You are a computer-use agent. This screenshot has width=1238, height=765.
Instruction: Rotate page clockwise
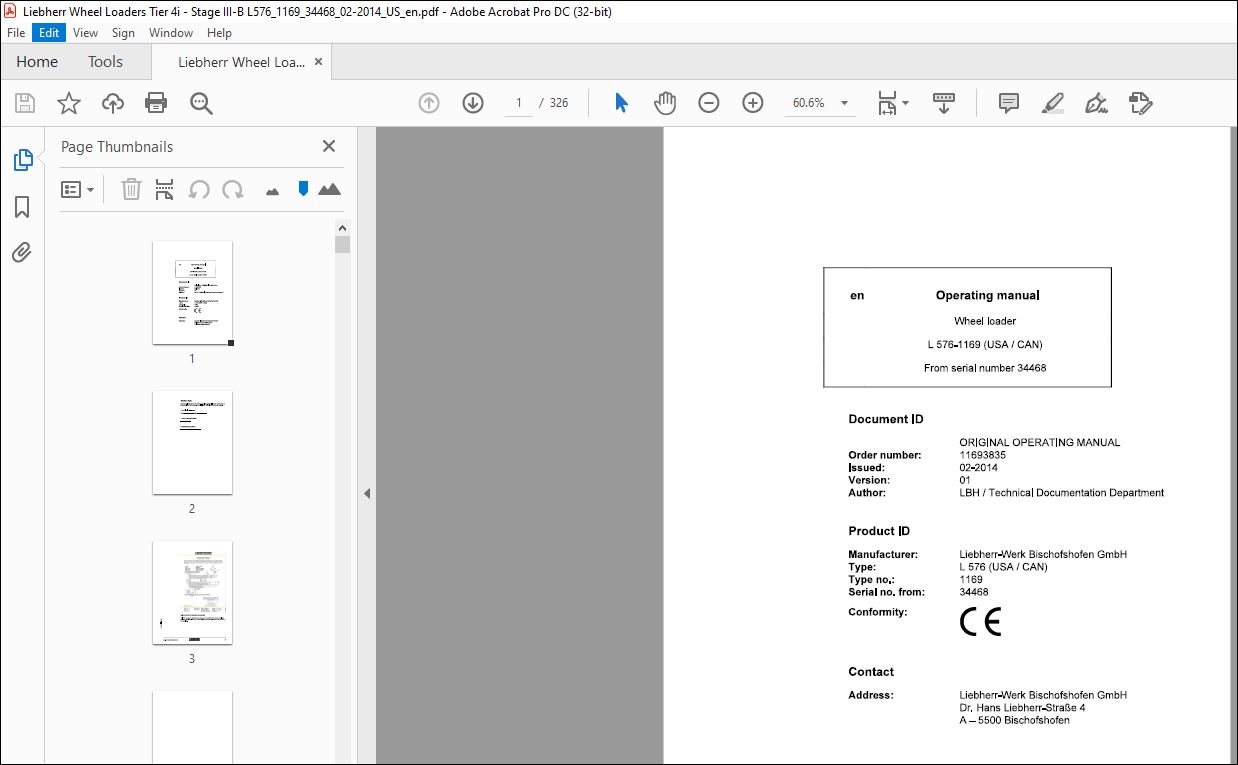coord(233,189)
